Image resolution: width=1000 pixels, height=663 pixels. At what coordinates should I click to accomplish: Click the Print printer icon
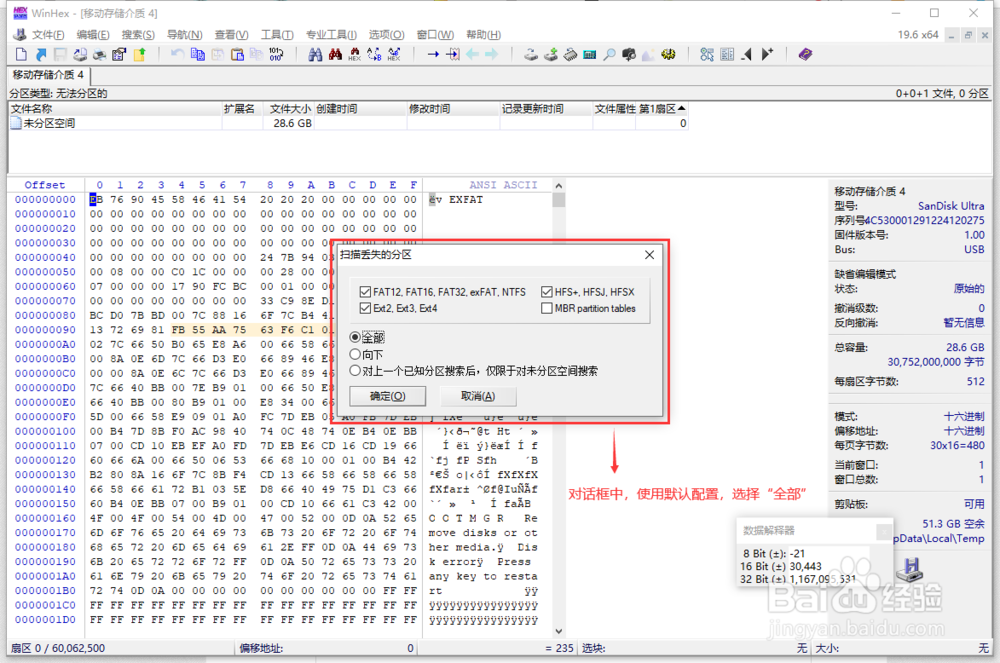coord(99,54)
